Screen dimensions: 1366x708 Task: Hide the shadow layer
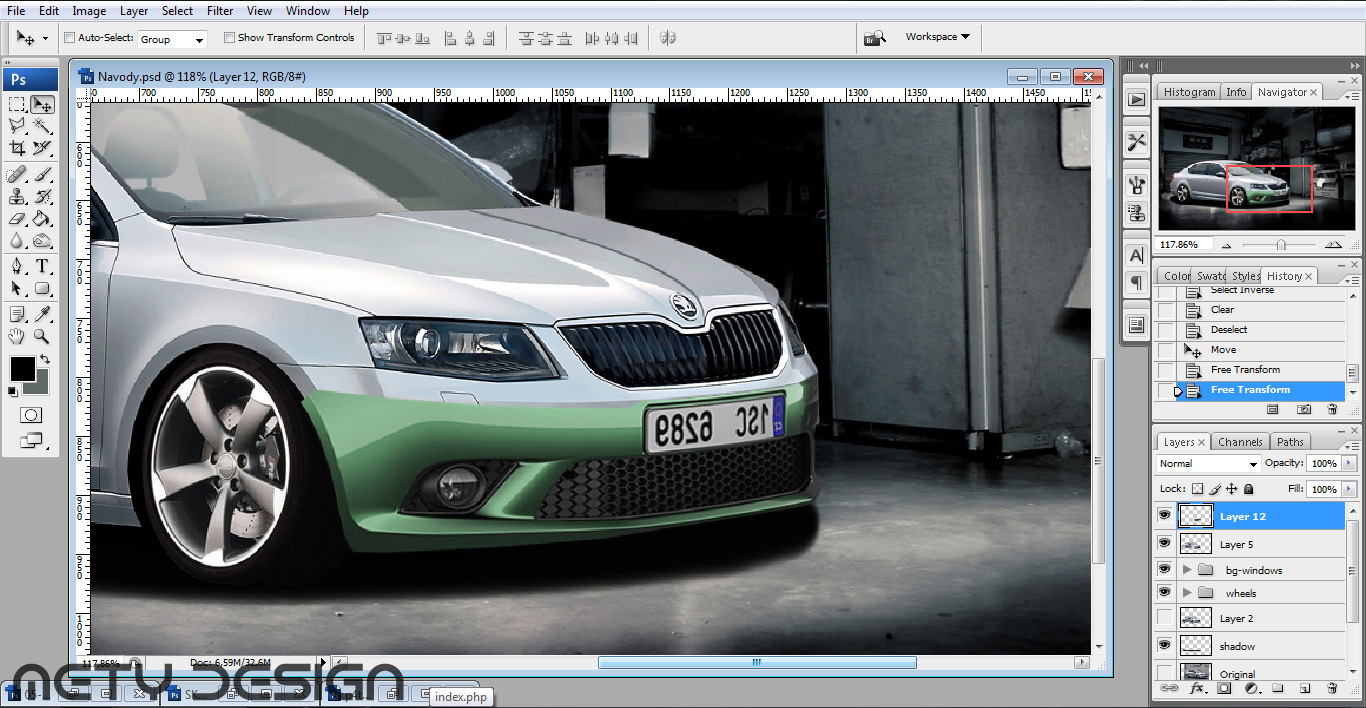tap(1164, 646)
